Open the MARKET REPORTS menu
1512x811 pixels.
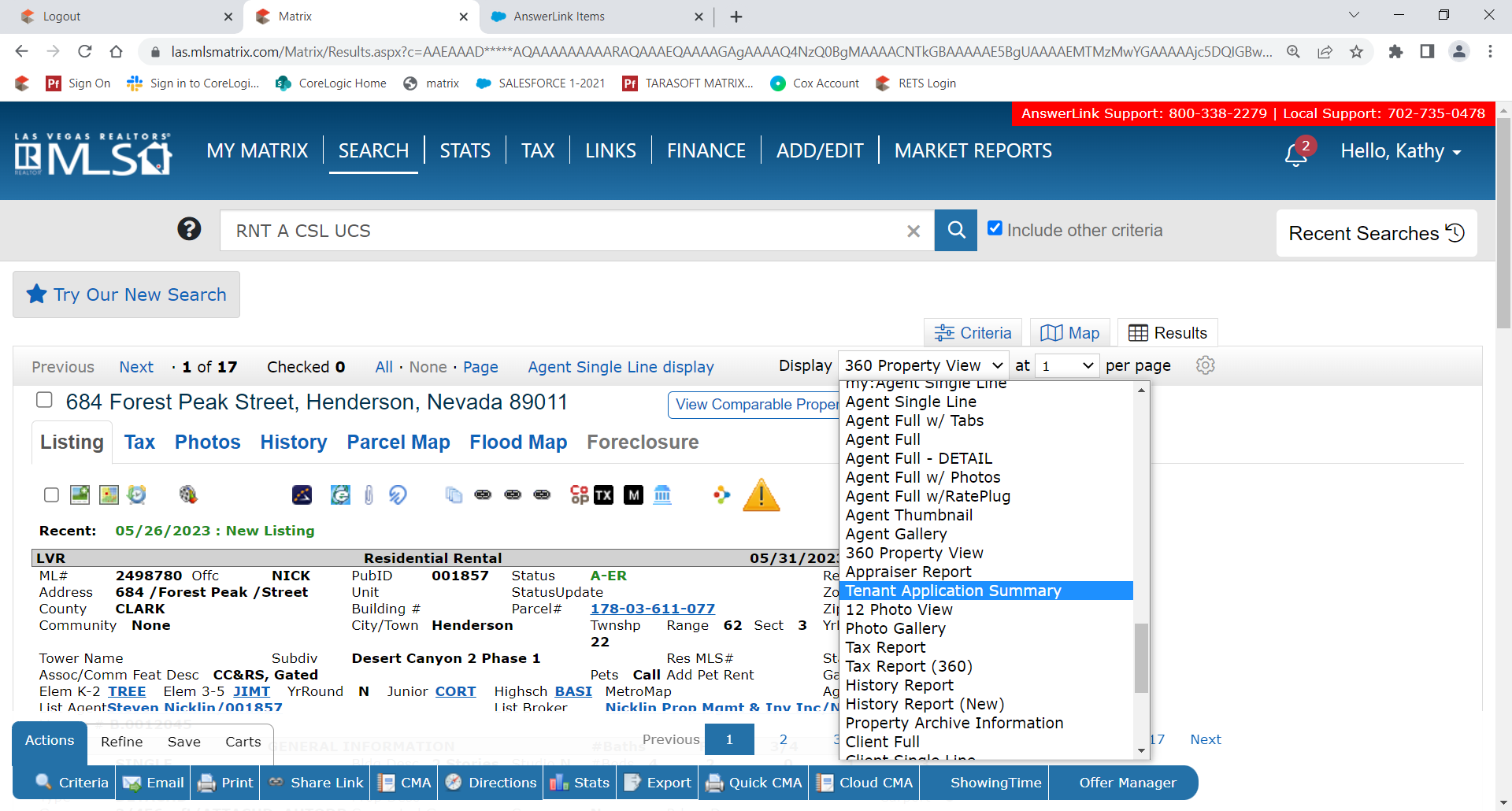click(973, 150)
